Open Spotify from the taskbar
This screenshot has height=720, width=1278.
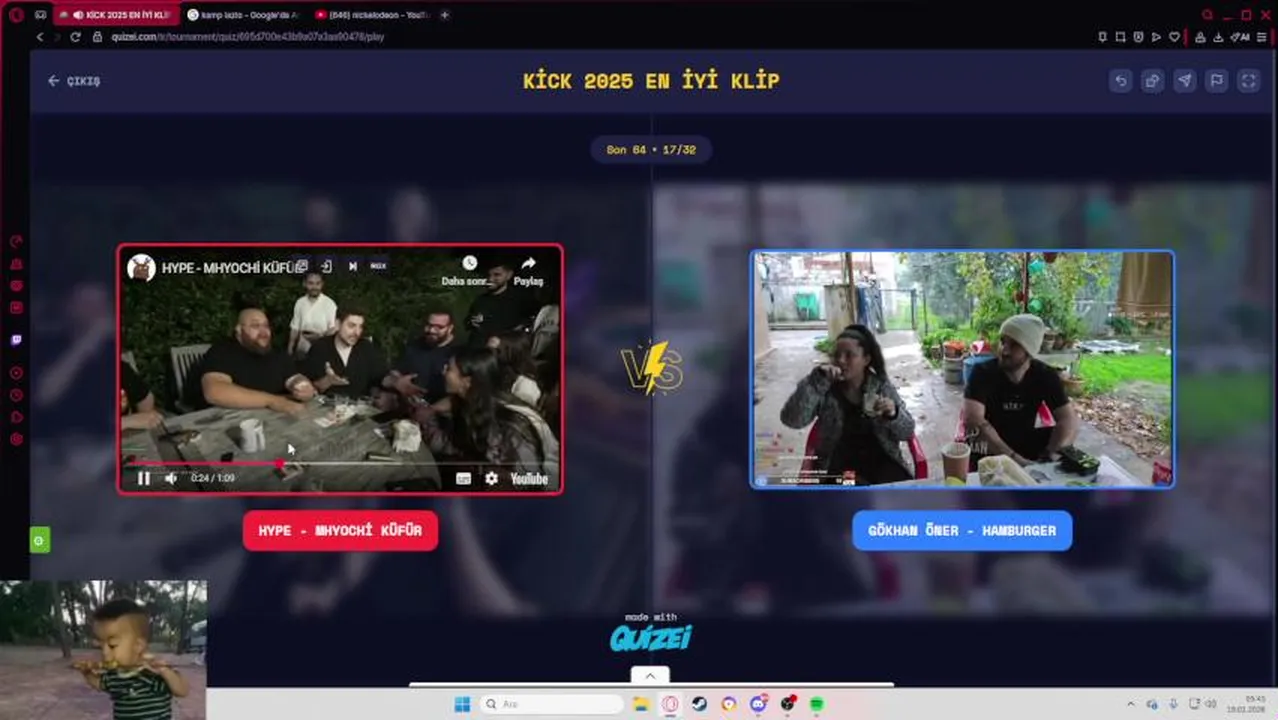[x=817, y=704]
